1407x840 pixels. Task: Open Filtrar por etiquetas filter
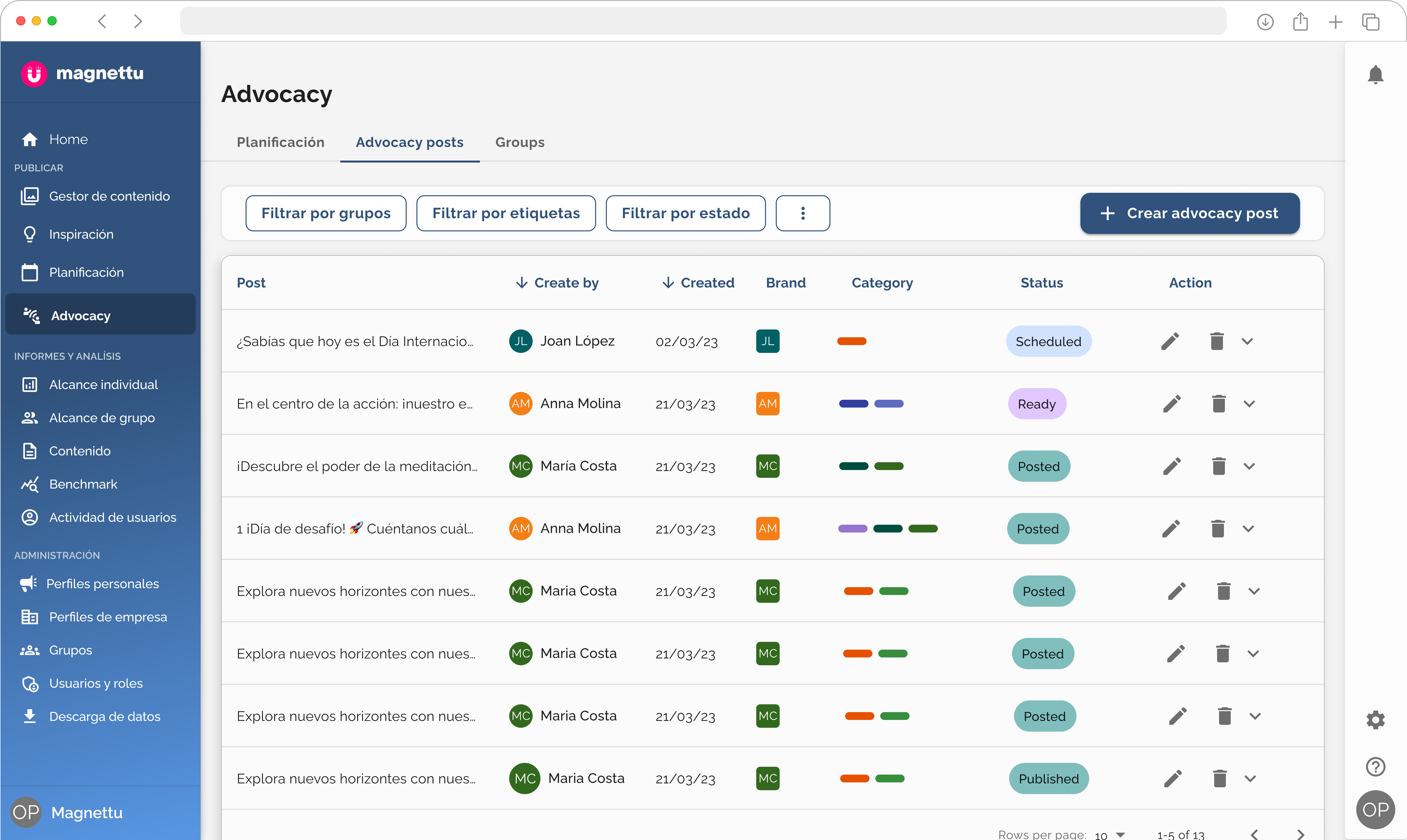click(506, 213)
